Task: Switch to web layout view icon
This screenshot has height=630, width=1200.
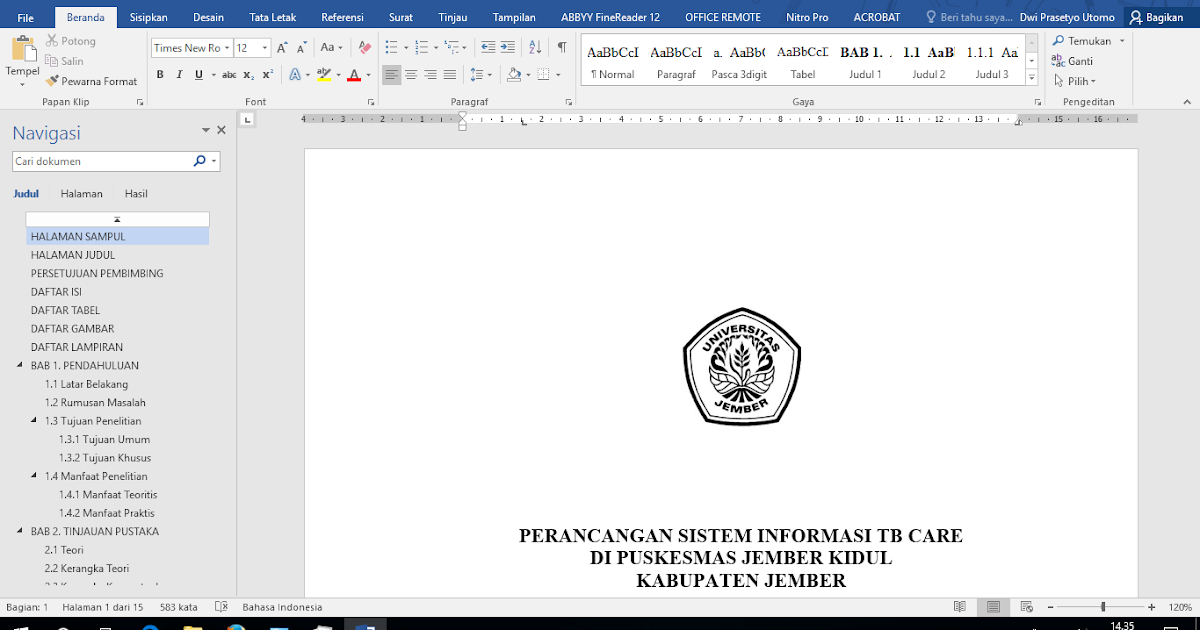Action: (x=1026, y=607)
